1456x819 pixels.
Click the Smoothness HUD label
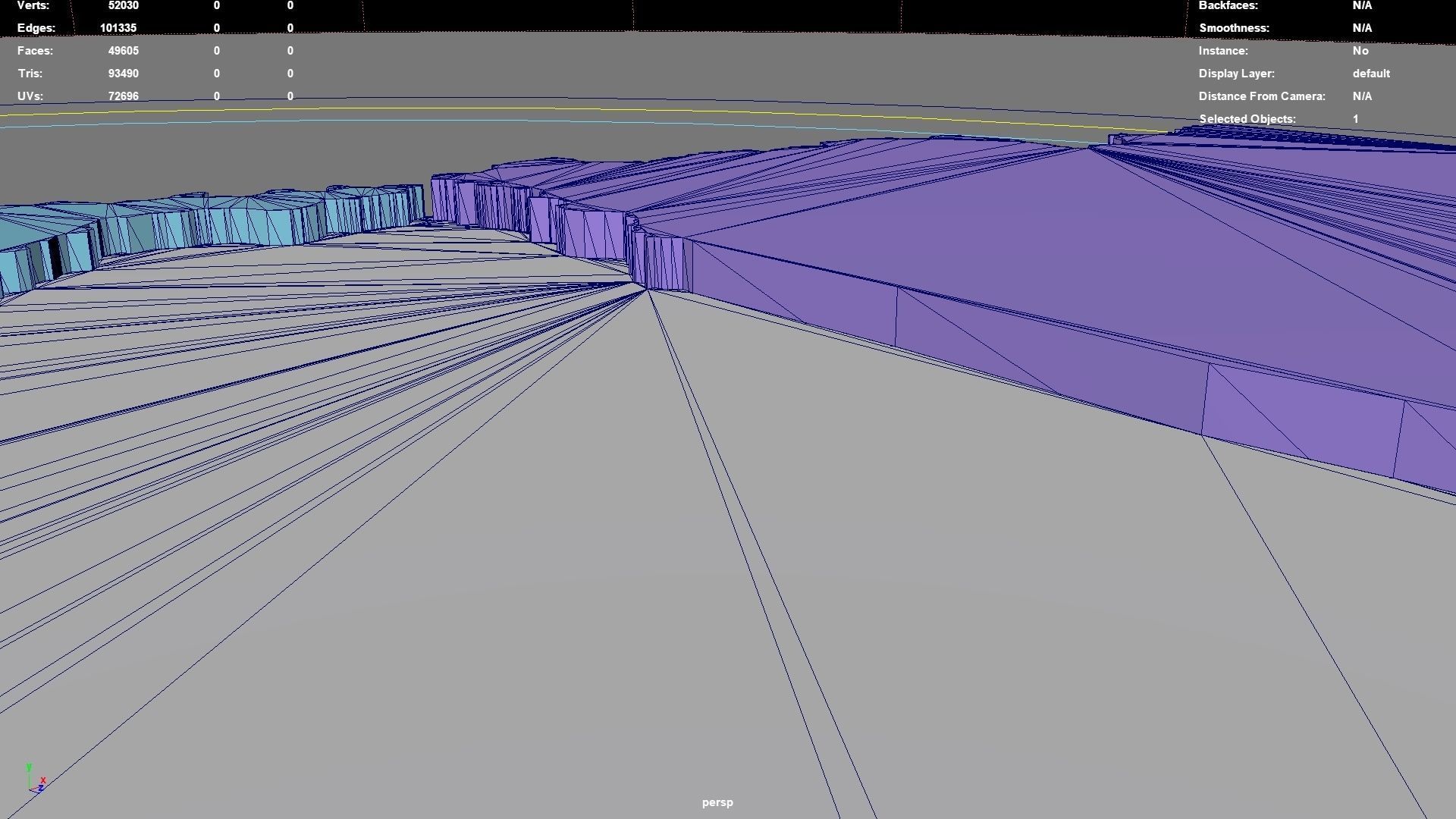click(x=1234, y=28)
